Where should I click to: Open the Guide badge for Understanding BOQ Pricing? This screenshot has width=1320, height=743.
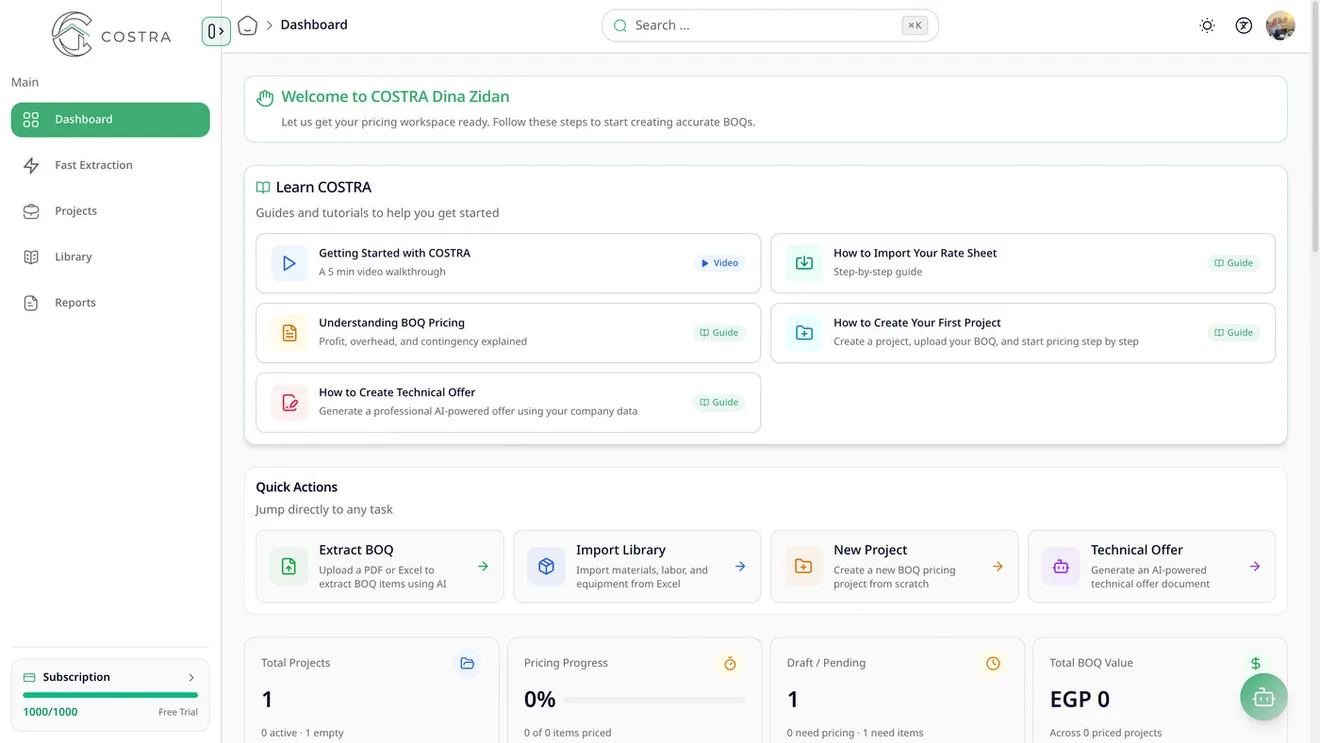coord(719,333)
